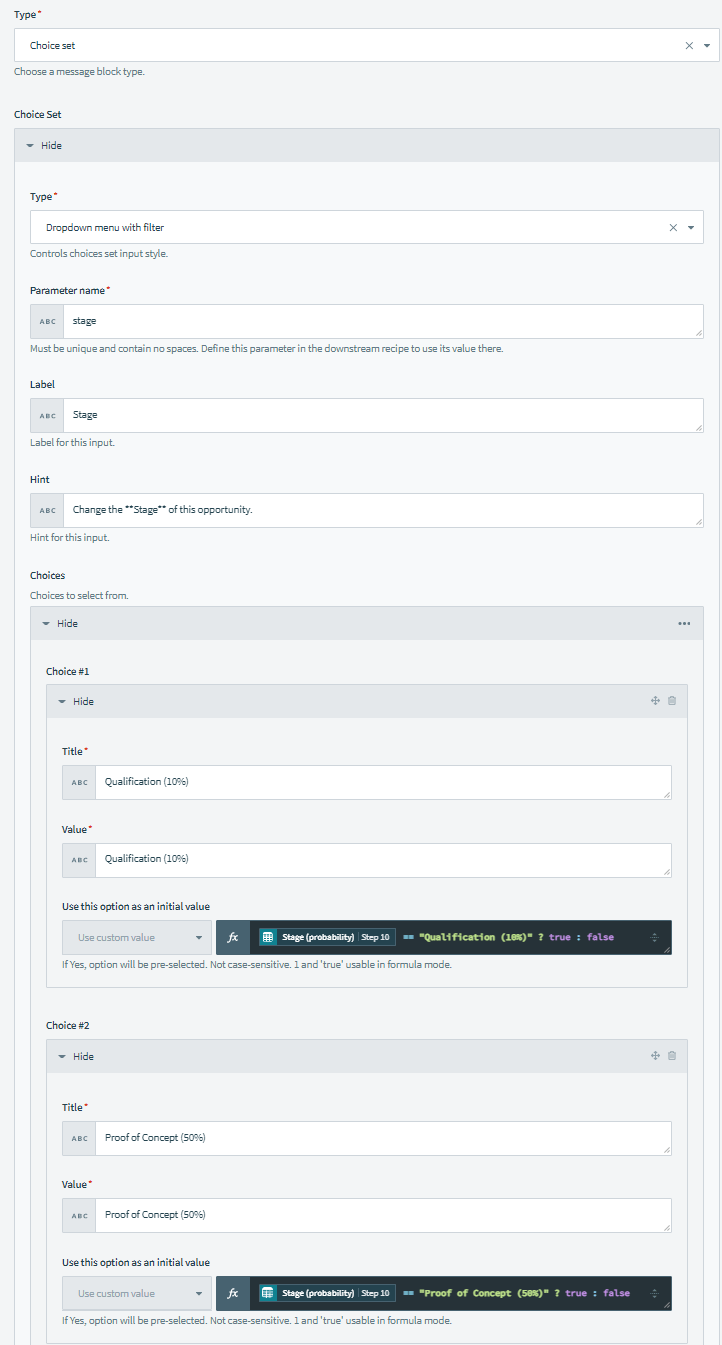Screen dimensions: 722x1345
Task: Clear the Choice set type selection
Action: point(689,46)
